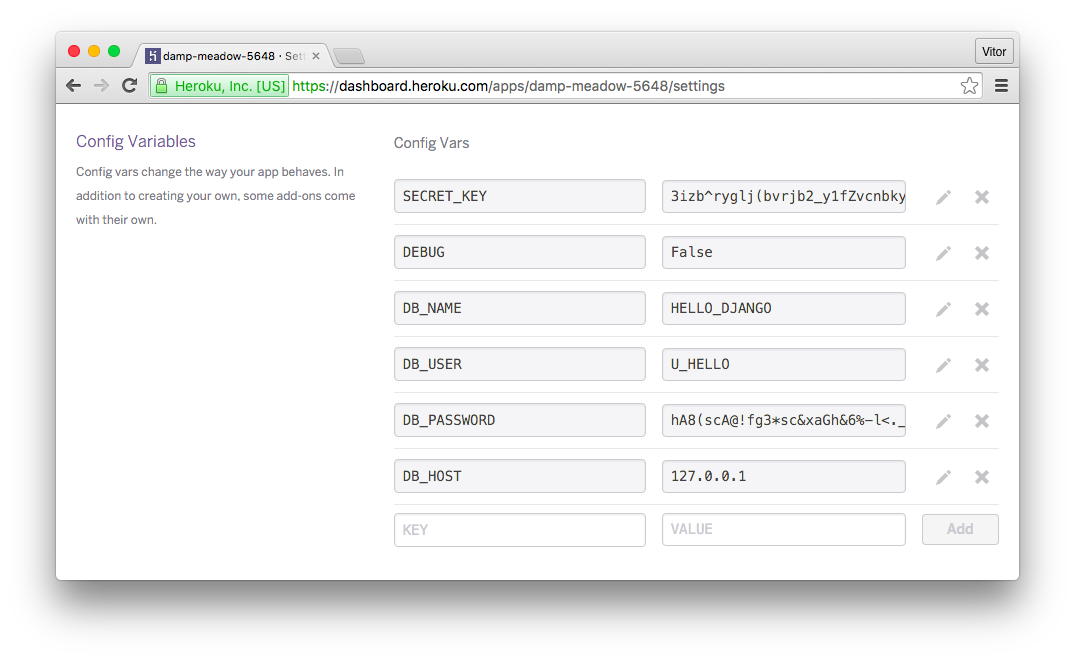
Task: Edit the DB_PASSWORD variable with the pencil icon
Action: [943, 421]
